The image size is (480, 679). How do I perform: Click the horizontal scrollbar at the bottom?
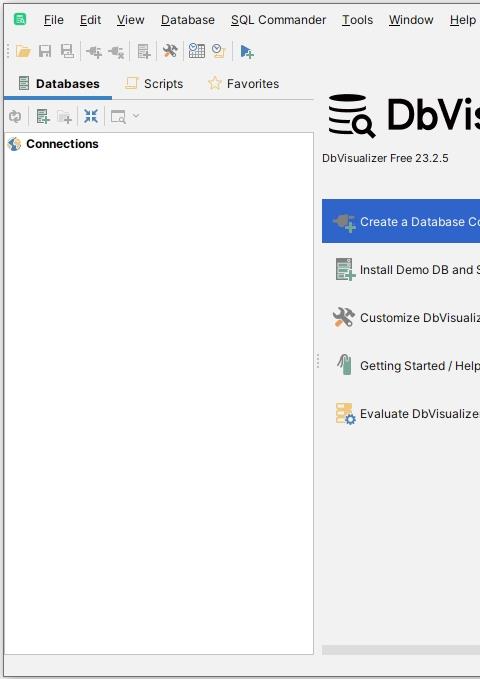click(x=401, y=650)
